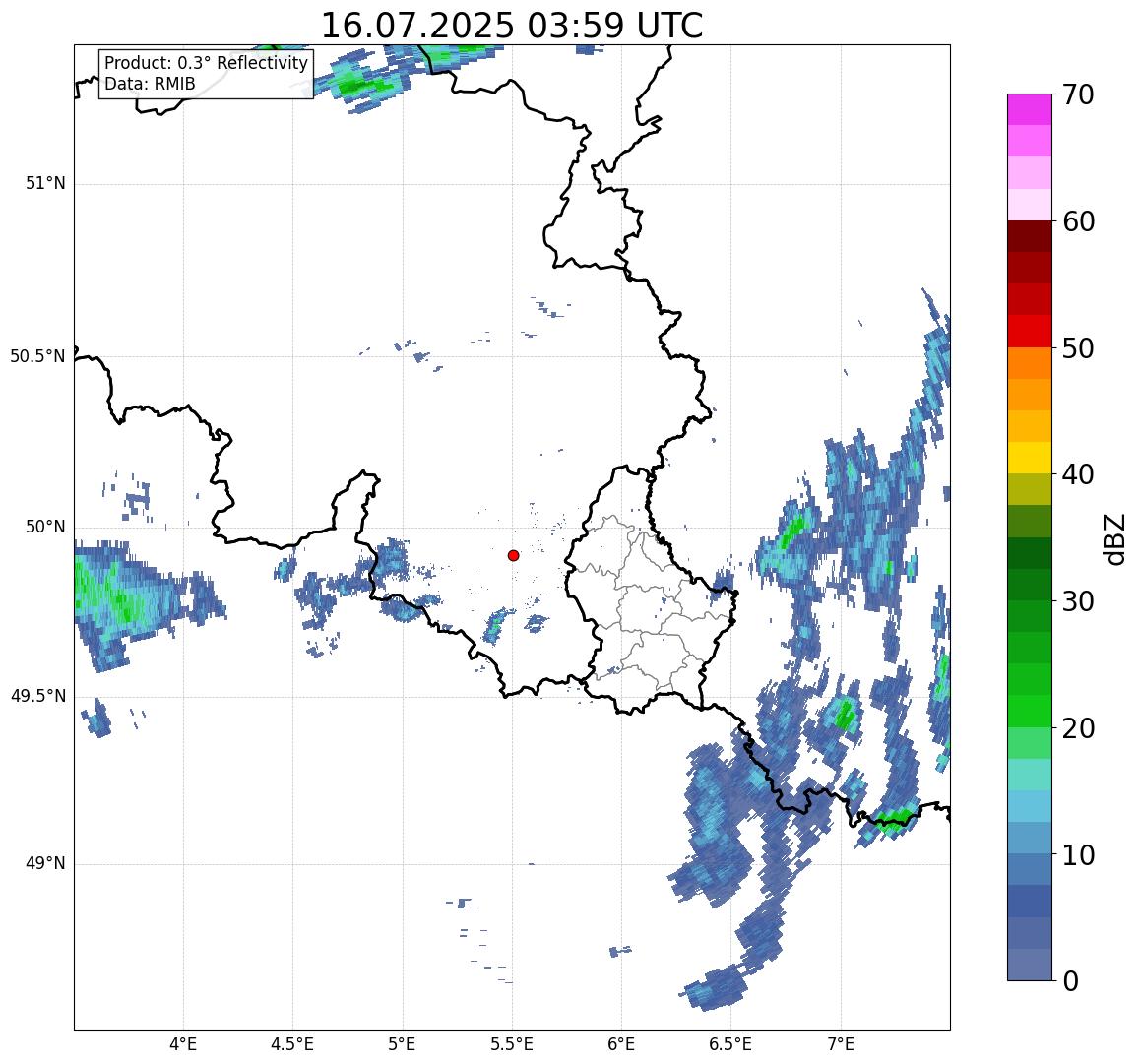The image size is (1139, 1064).
Task: Click the 6.5°E longitude label
Action: pos(730,1044)
